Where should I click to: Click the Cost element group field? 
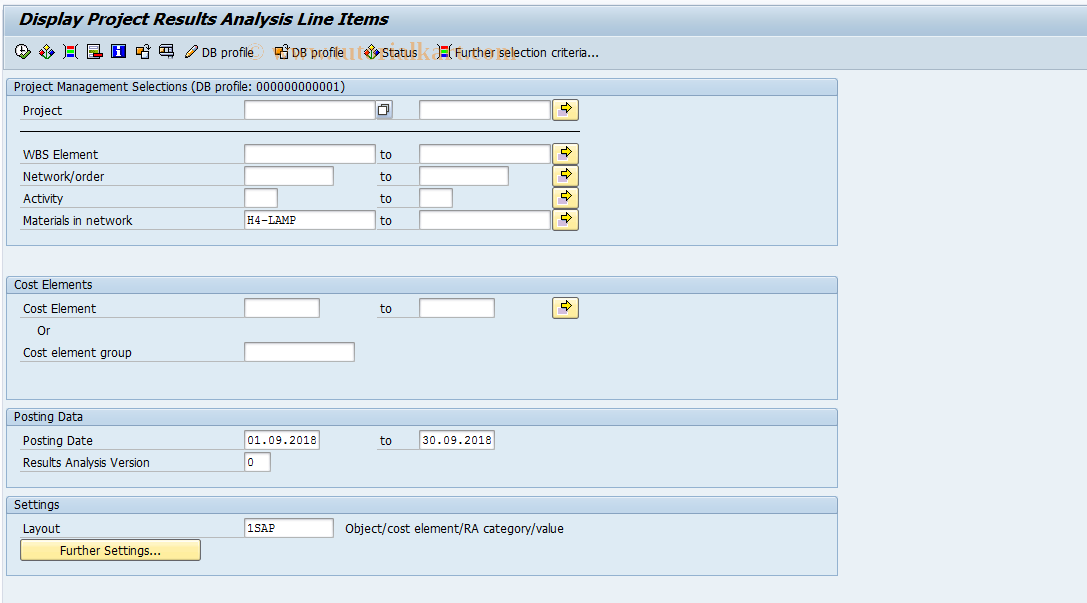click(x=299, y=352)
